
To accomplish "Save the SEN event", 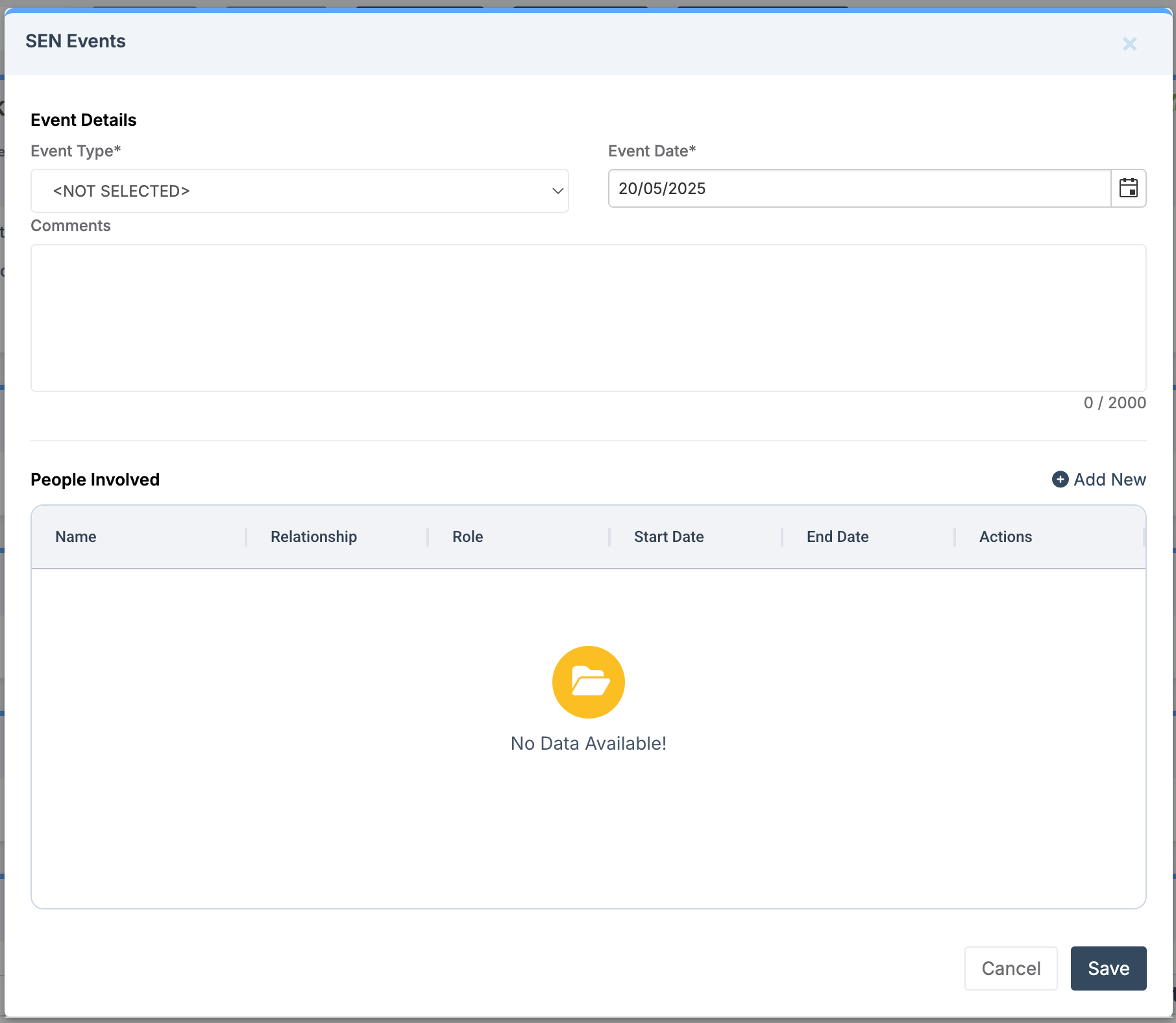I will pyautogui.click(x=1108, y=968).
